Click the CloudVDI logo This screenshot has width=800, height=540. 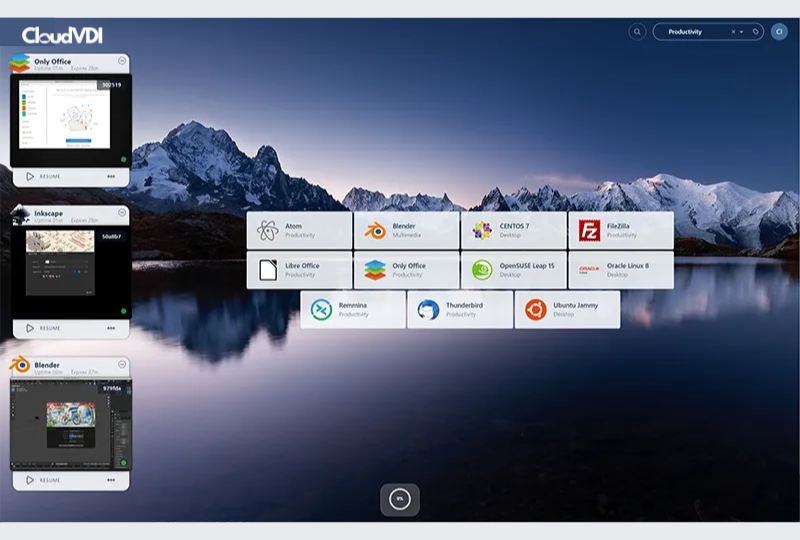62,35
